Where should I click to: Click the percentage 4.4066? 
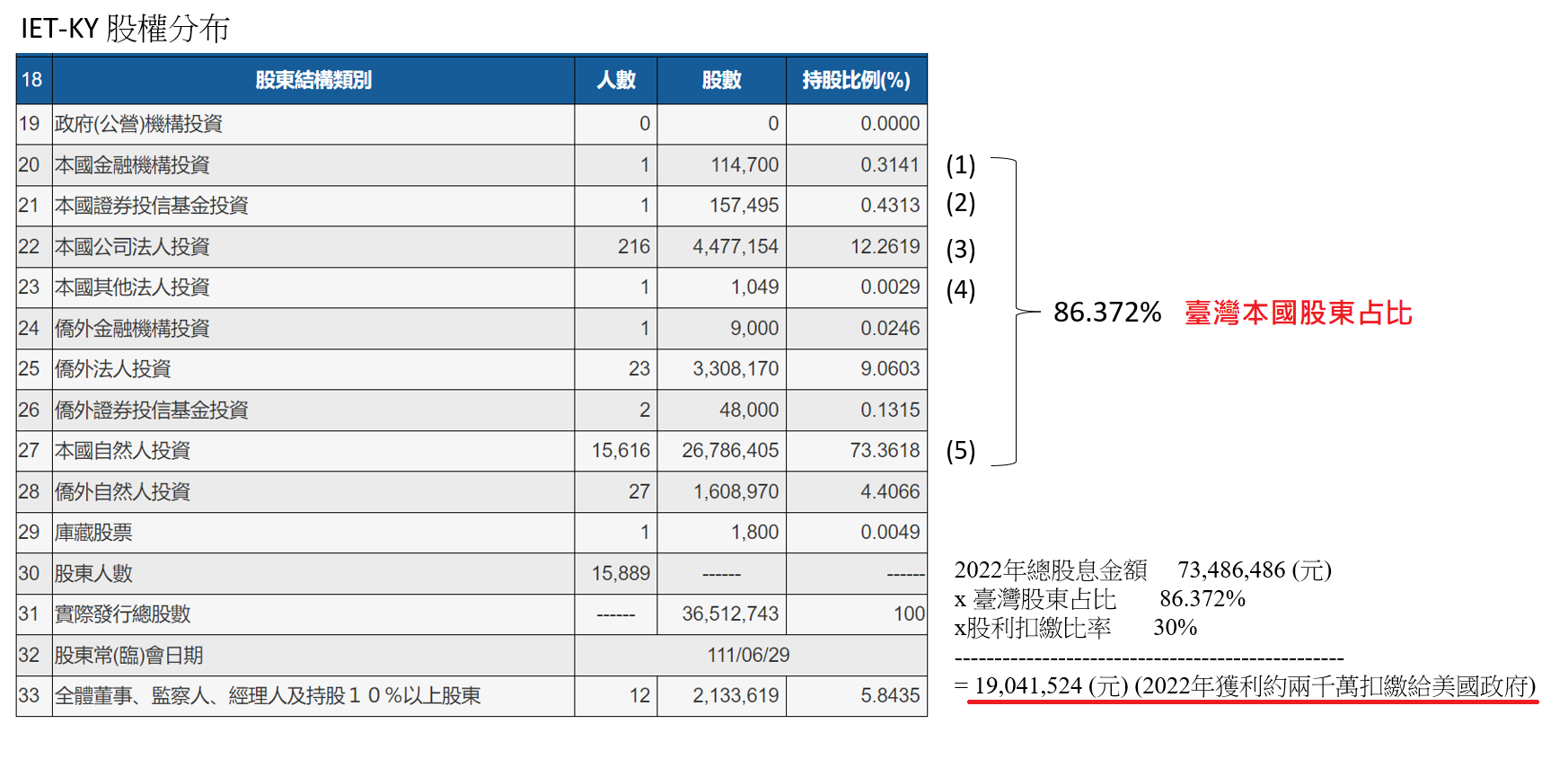[890, 492]
